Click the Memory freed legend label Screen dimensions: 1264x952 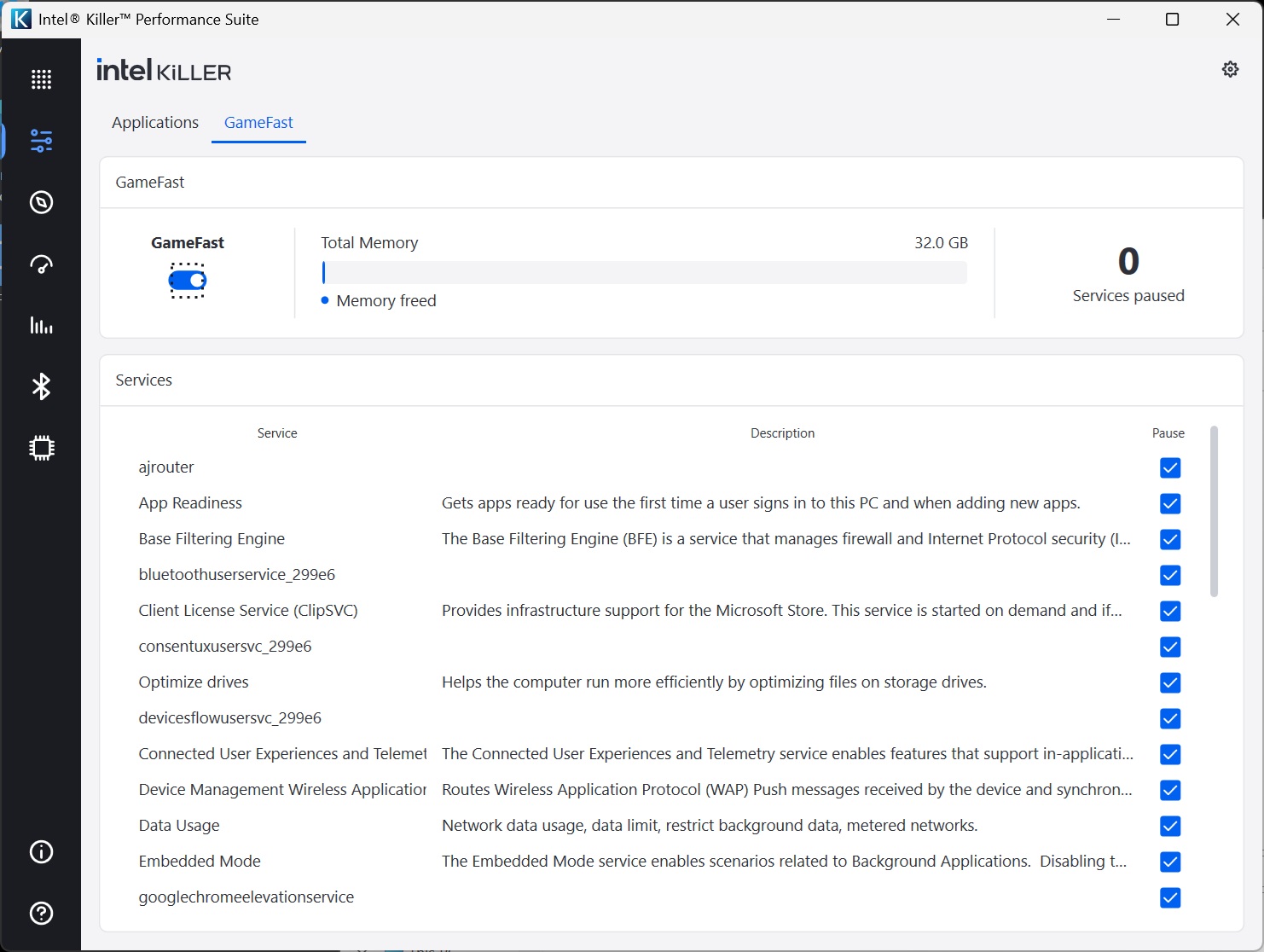pos(386,300)
